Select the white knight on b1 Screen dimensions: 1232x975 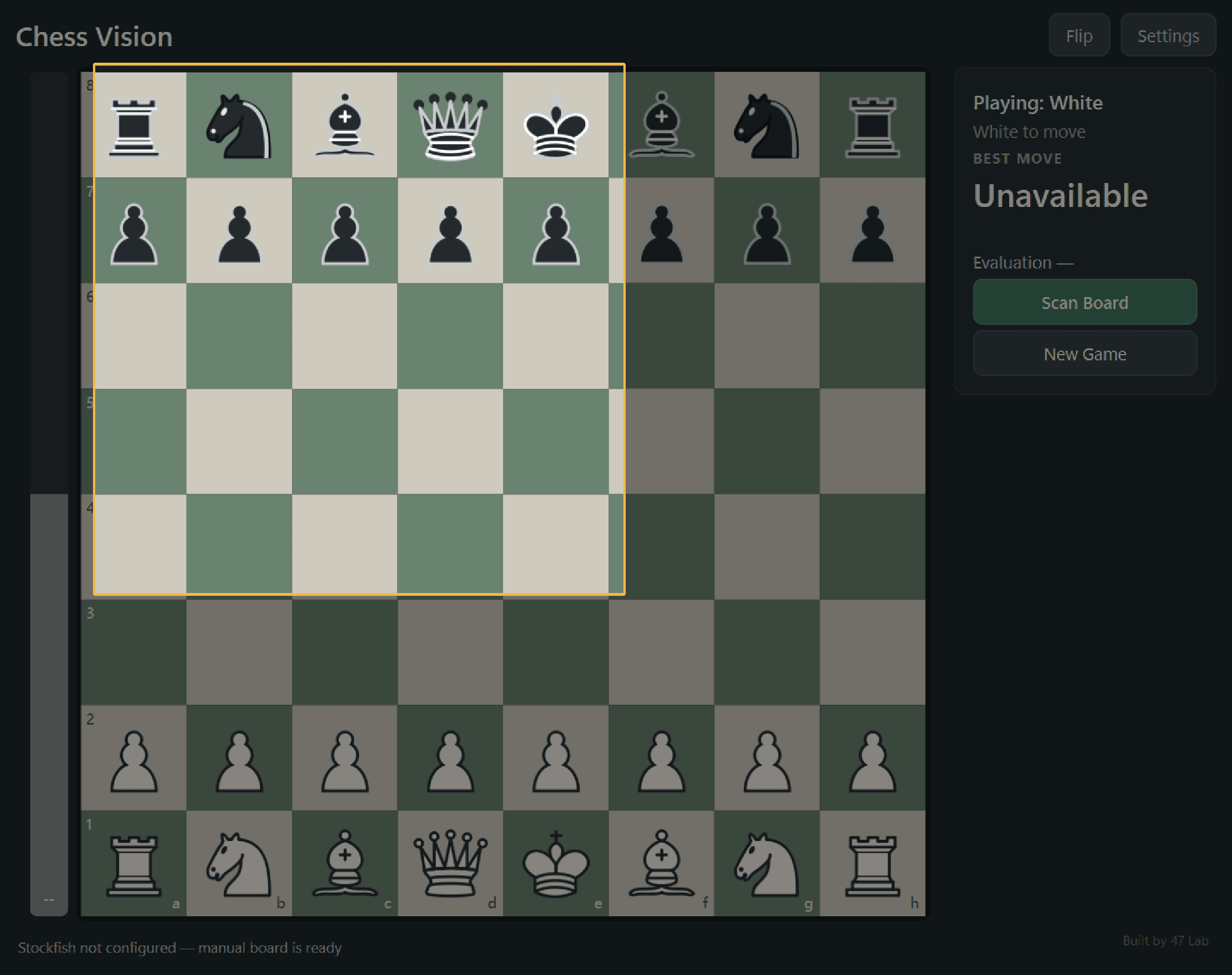239,864
